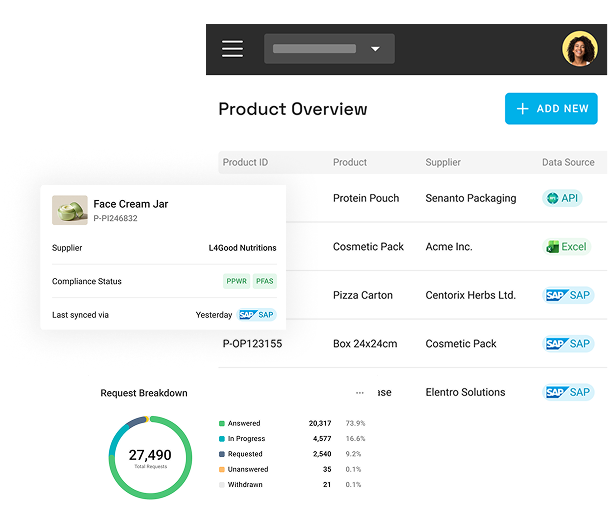Expand the header dropdown selector
Viewport: 608px width, 514px height.
(329, 49)
